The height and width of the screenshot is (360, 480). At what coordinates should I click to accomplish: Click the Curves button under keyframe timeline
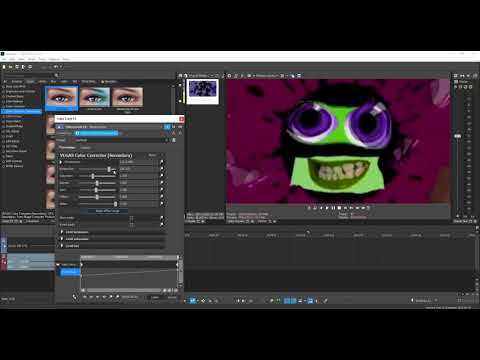pos(172,297)
